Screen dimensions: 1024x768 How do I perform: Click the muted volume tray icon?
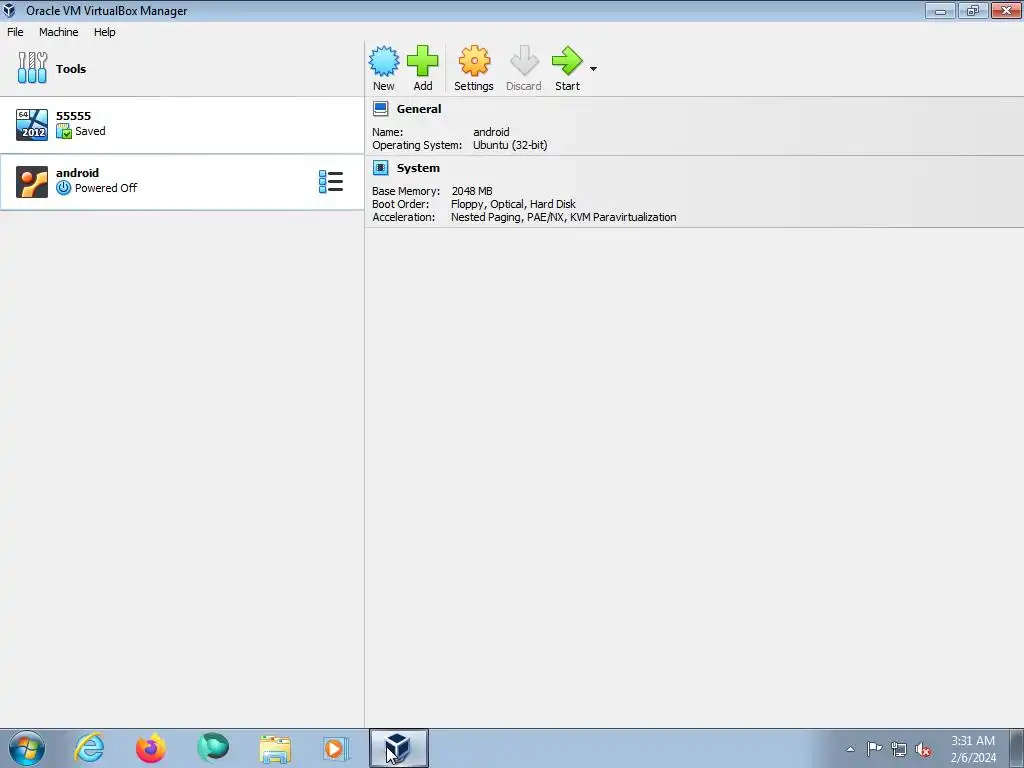(x=923, y=750)
